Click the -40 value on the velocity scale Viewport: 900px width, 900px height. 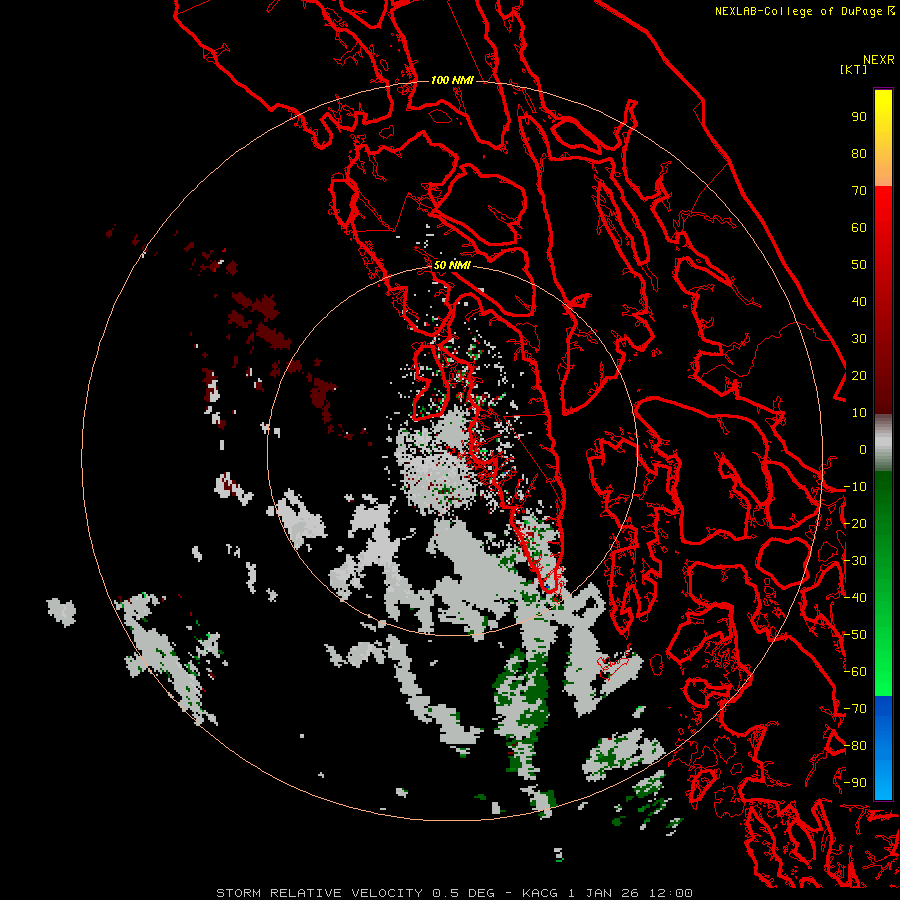855,598
